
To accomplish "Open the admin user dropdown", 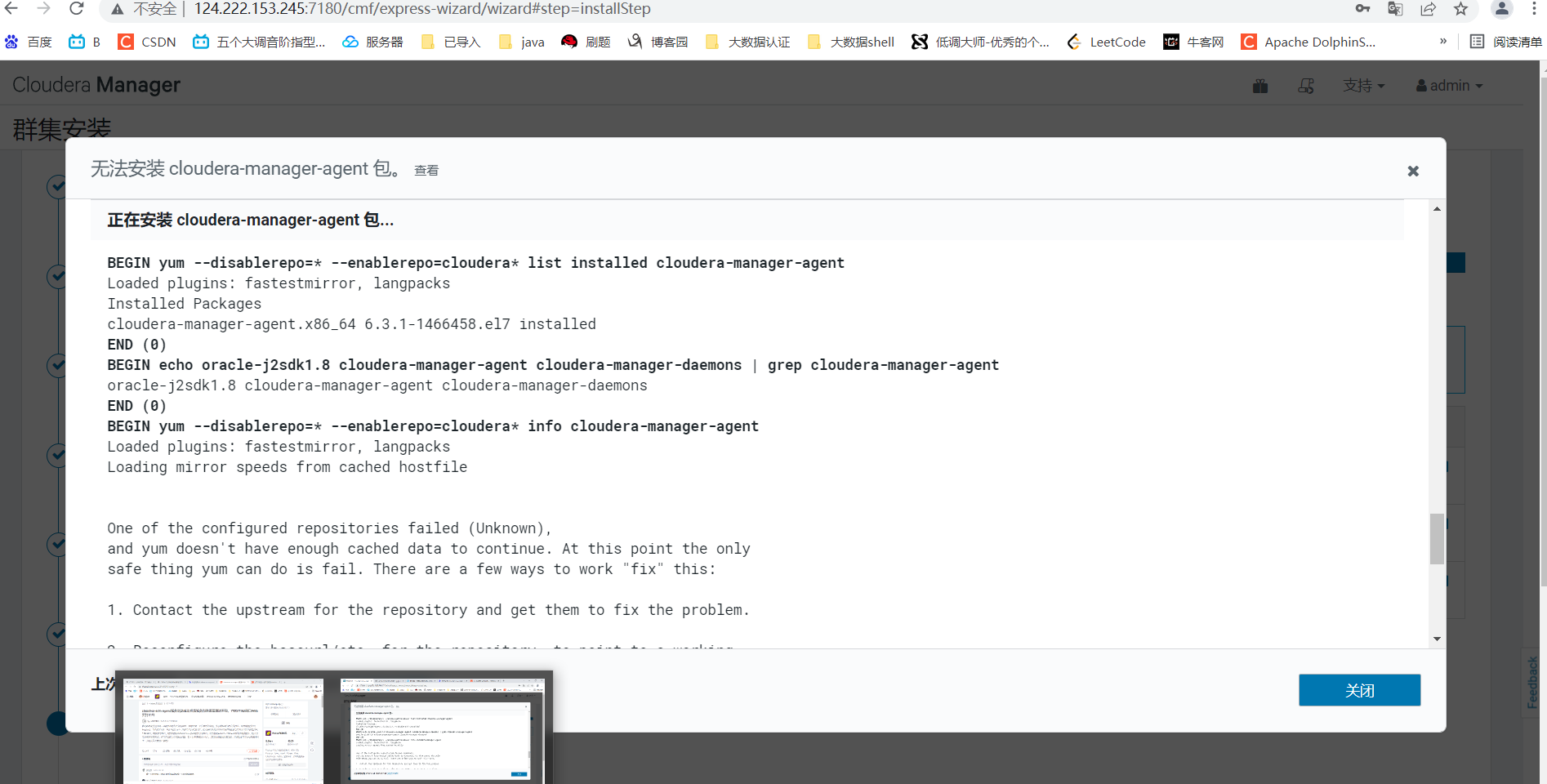I will pyautogui.click(x=1449, y=86).
